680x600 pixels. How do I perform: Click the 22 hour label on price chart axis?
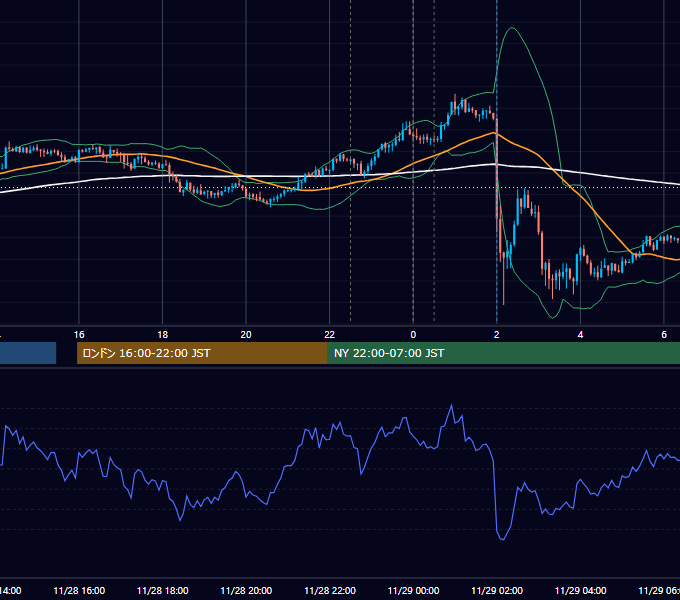click(x=330, y=335)
